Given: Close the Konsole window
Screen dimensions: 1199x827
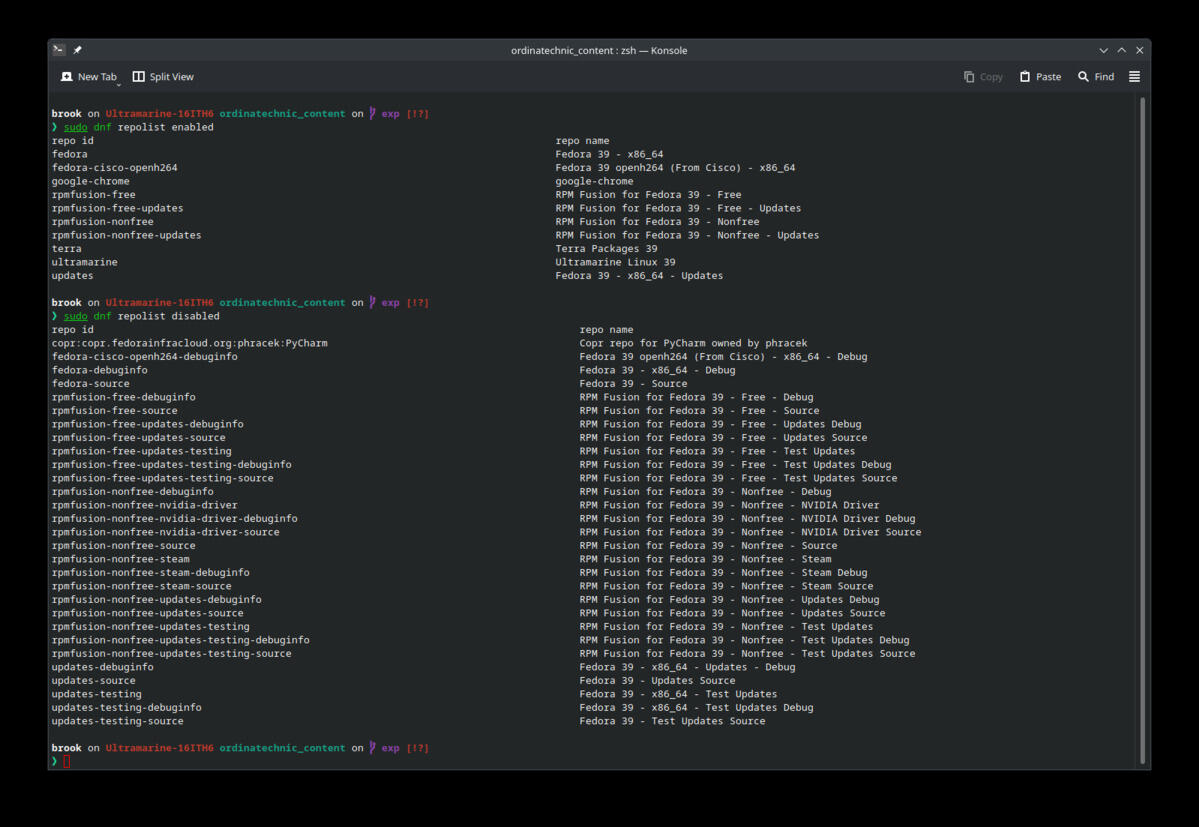Looking at the screenshot, I should (x=1139, y=50).
